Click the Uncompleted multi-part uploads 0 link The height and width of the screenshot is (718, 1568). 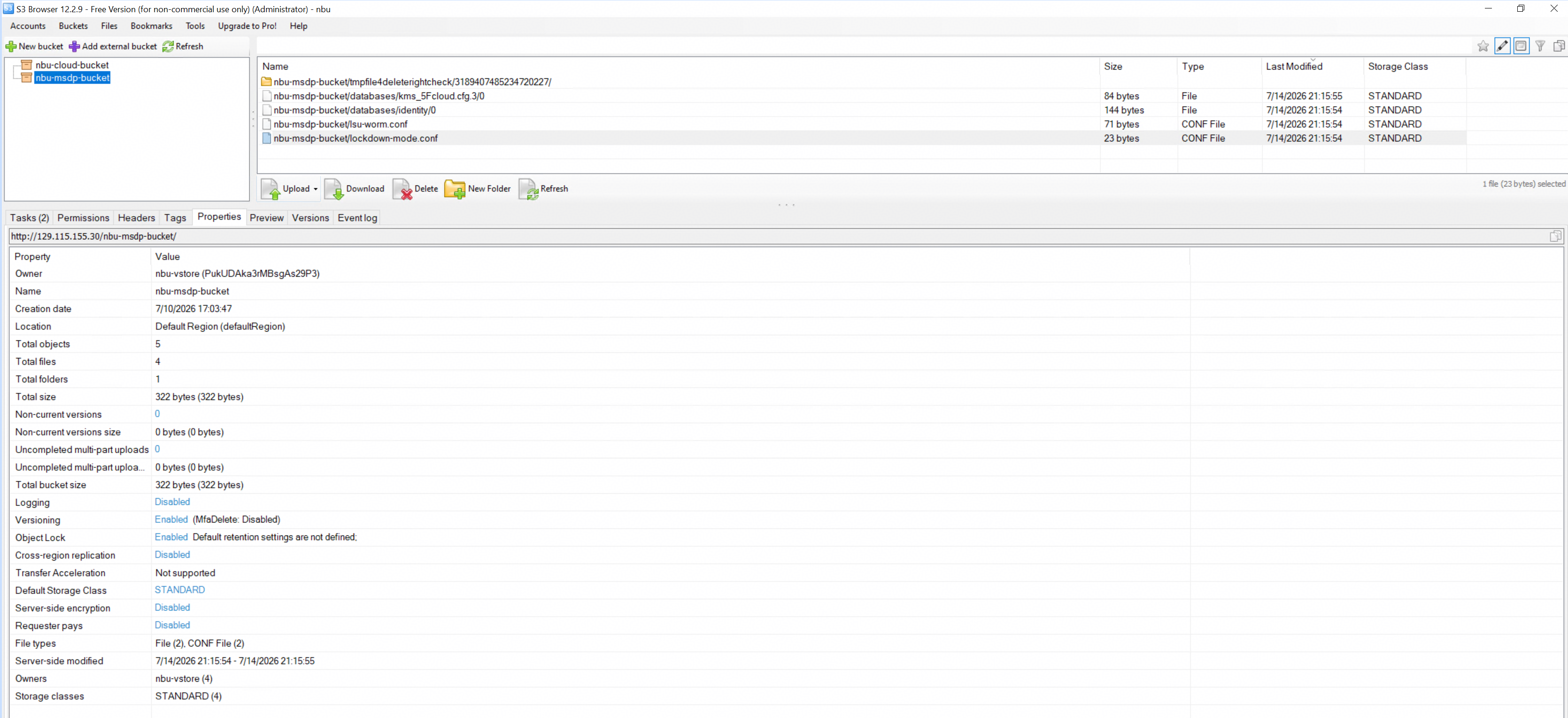[157, 449]
